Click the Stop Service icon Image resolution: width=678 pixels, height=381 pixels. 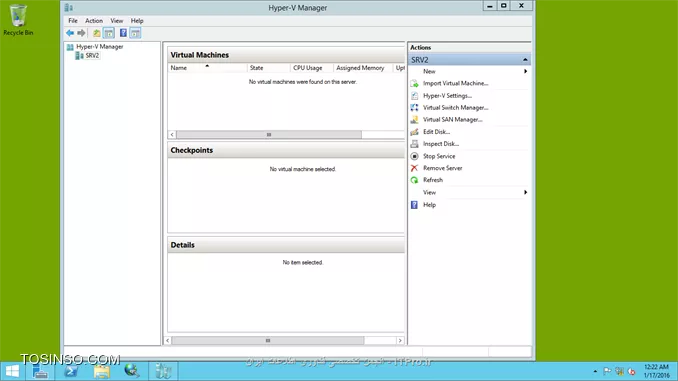[x=414, y=156]
